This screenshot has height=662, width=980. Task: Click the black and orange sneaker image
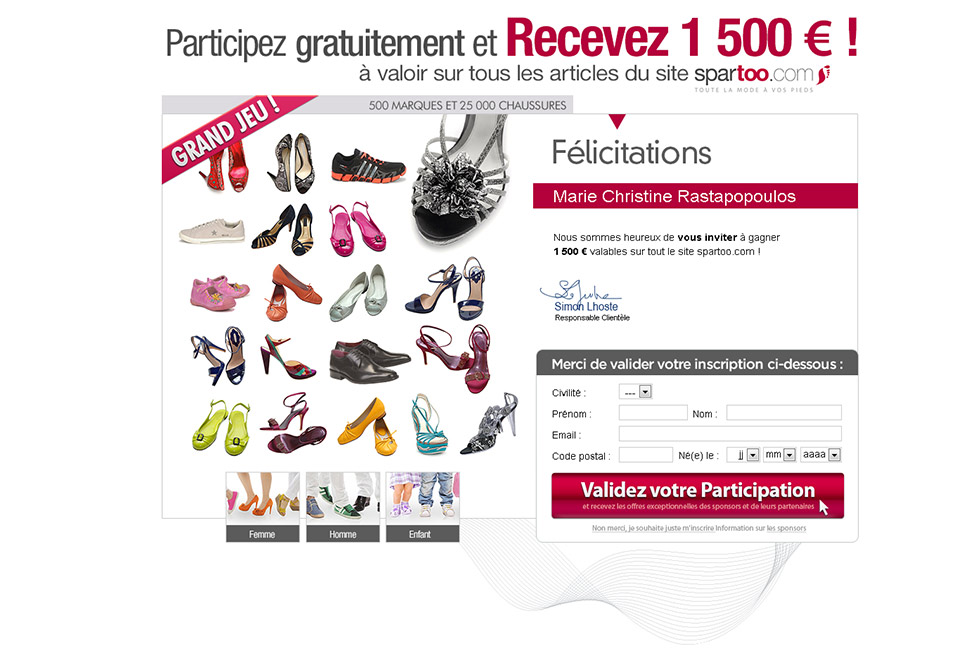pyautogui.click(x=368, y=166)
